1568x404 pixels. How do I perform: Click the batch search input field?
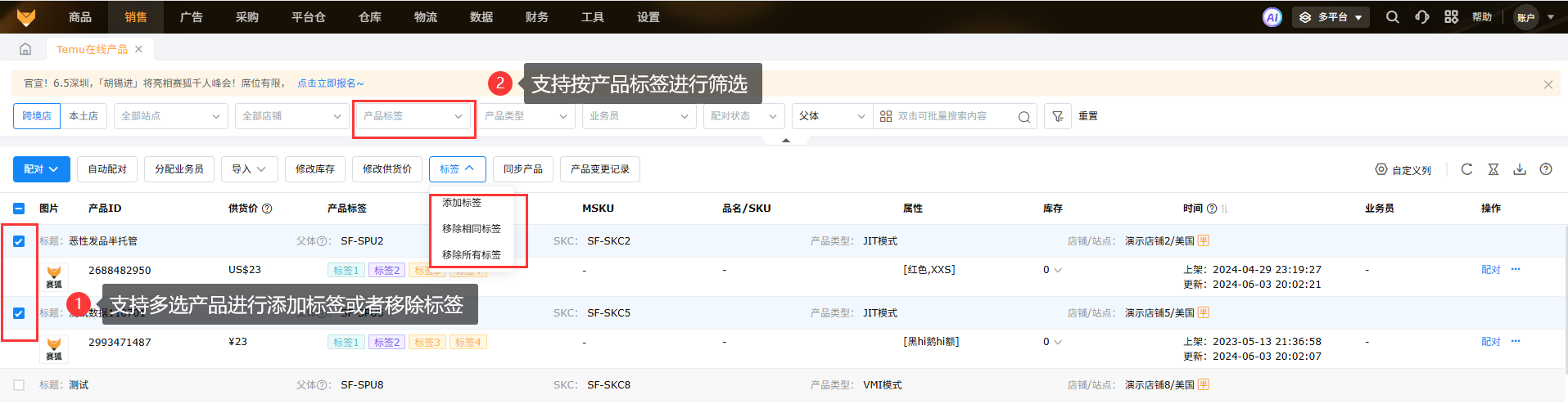955,116
